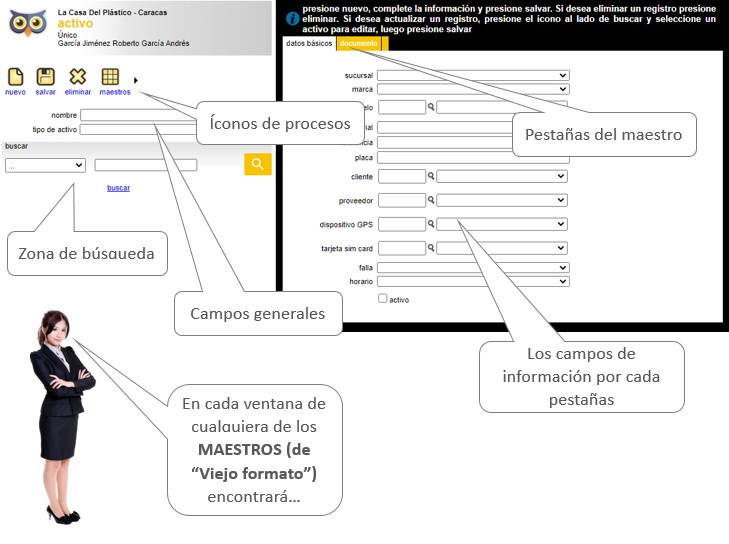Click the dispositivo GPS code input box
The height and width of the screenshot is (544, 729).
pyautogui.click(x=402, y=224)
